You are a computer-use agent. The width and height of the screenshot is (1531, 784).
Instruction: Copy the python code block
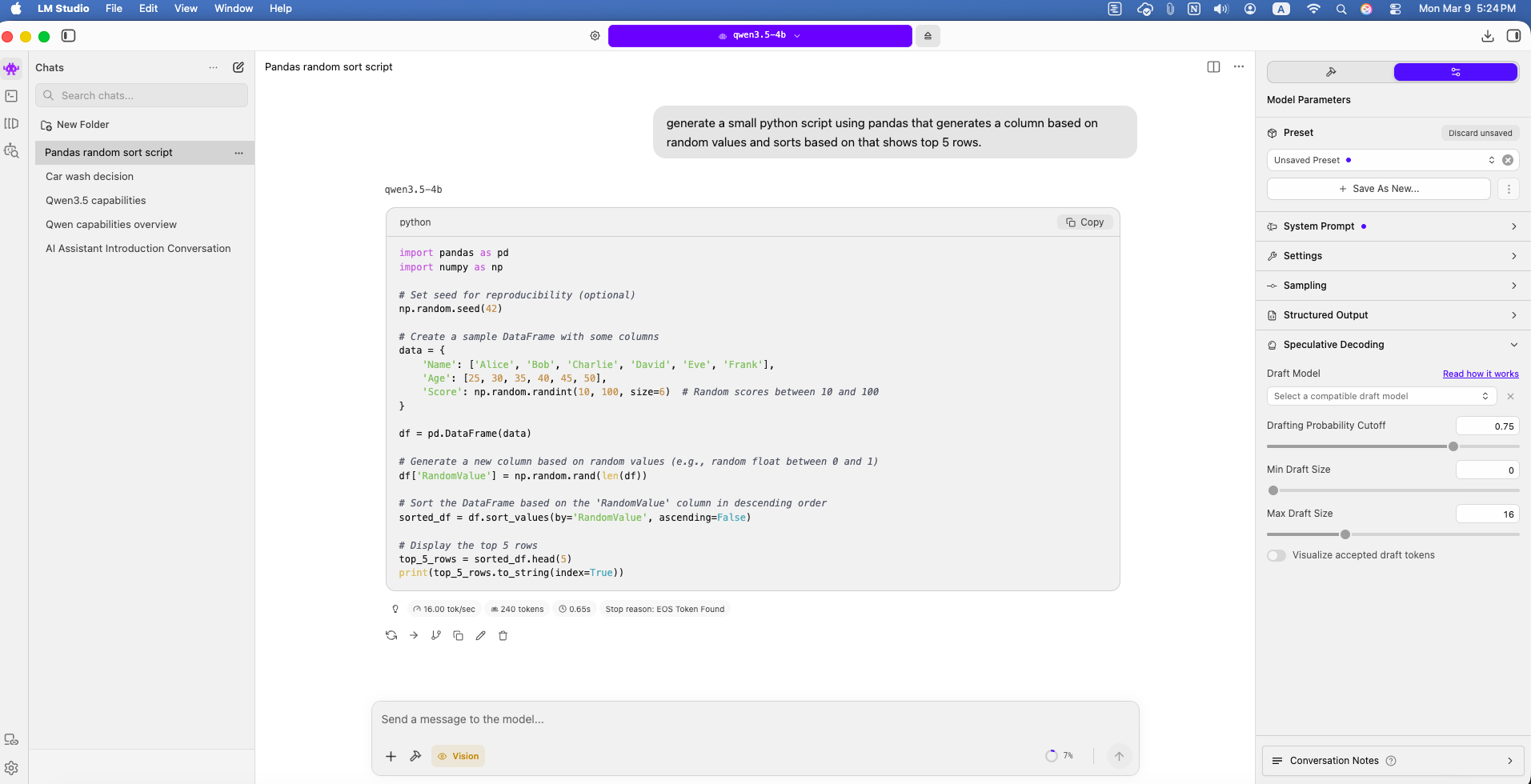pos(1084,222)
